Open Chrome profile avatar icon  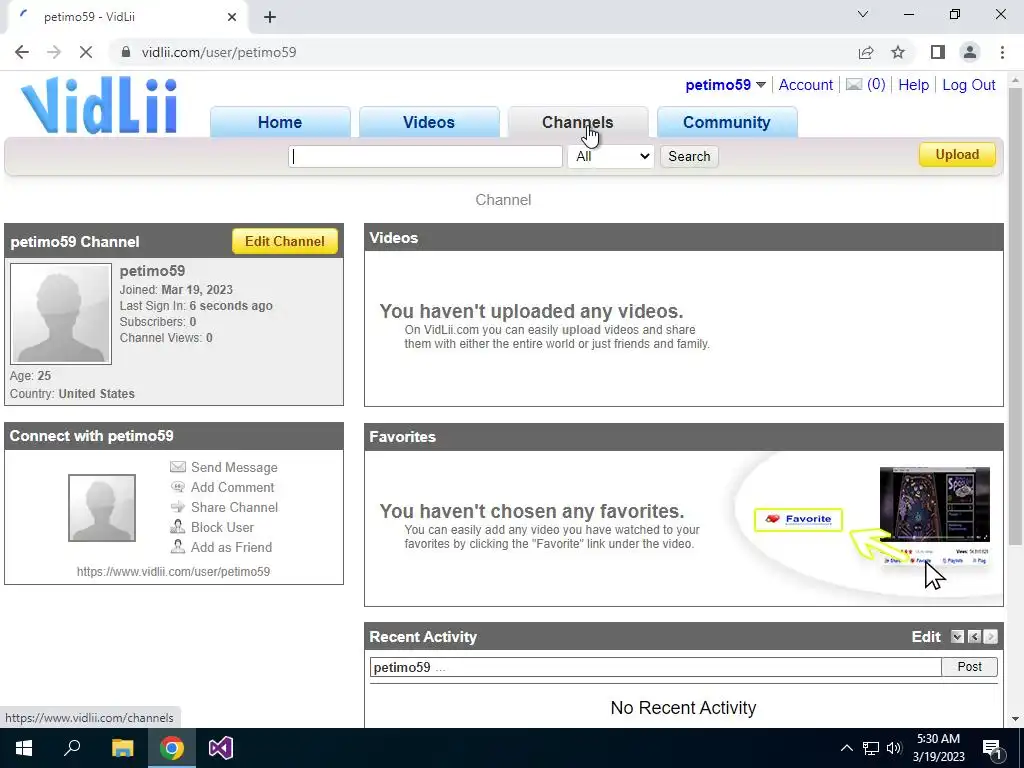[970, 52]
